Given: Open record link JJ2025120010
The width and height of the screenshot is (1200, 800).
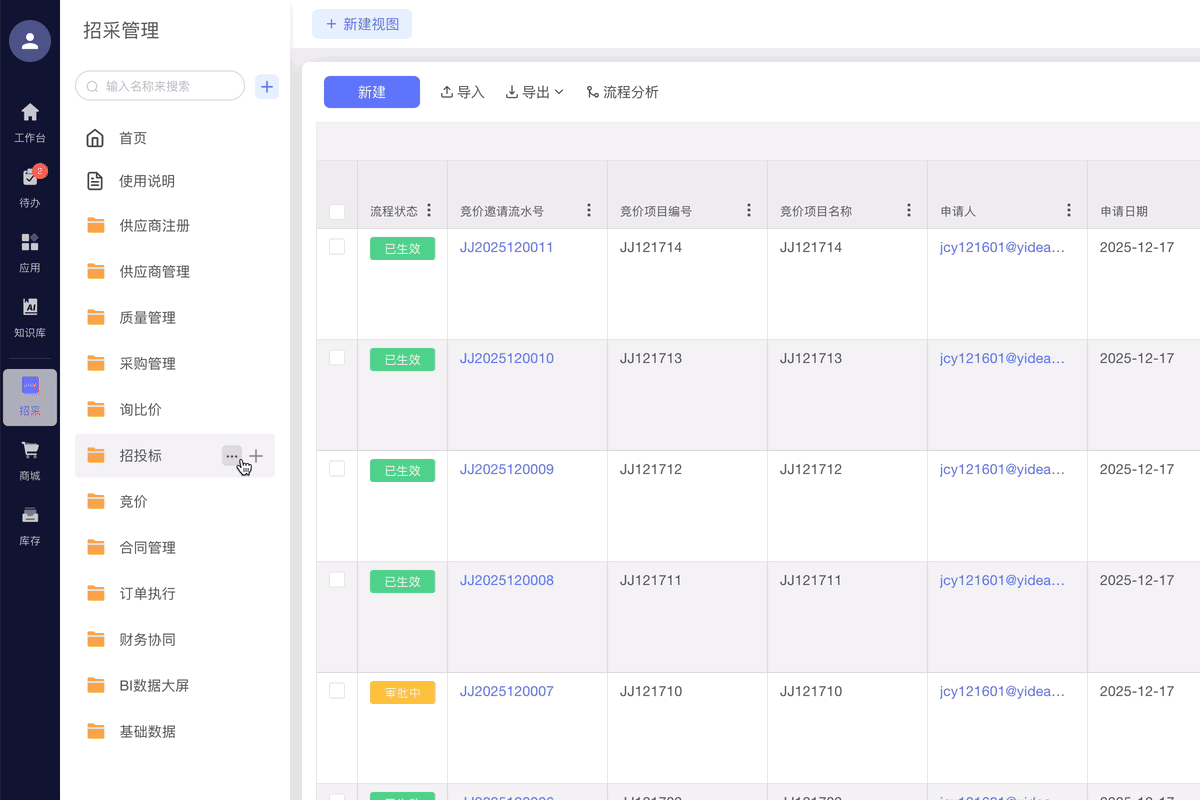Looking at the screenshot, I should click(506, 358).
